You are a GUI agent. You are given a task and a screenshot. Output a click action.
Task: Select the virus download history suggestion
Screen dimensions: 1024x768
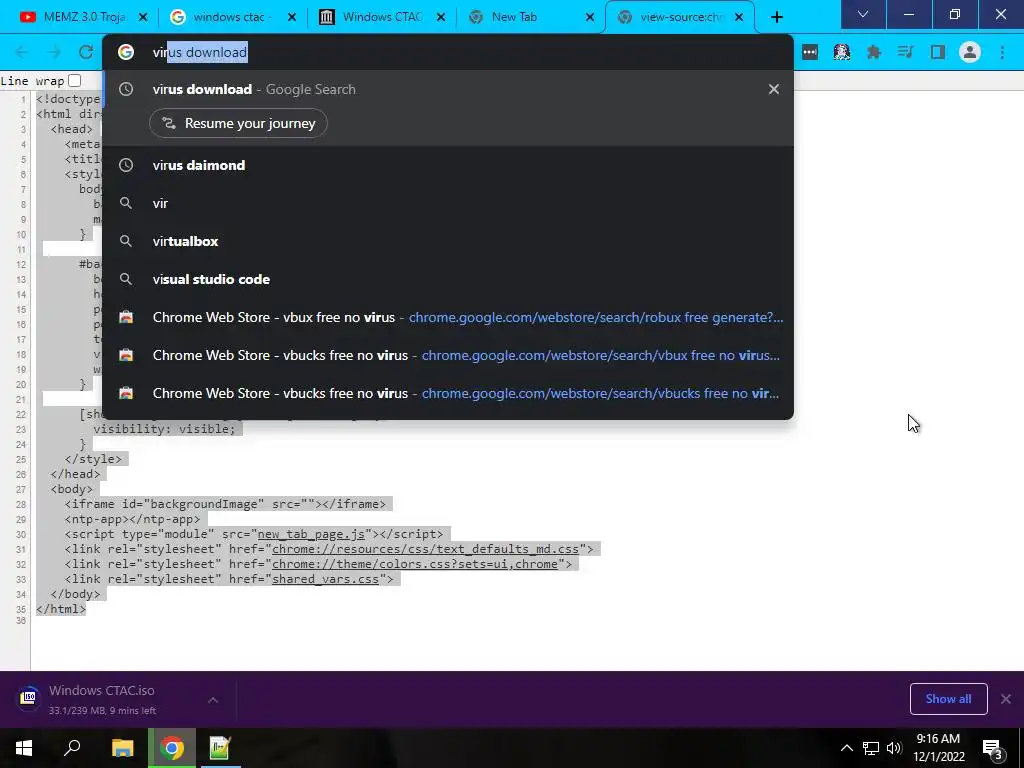(x=448, y=89)
